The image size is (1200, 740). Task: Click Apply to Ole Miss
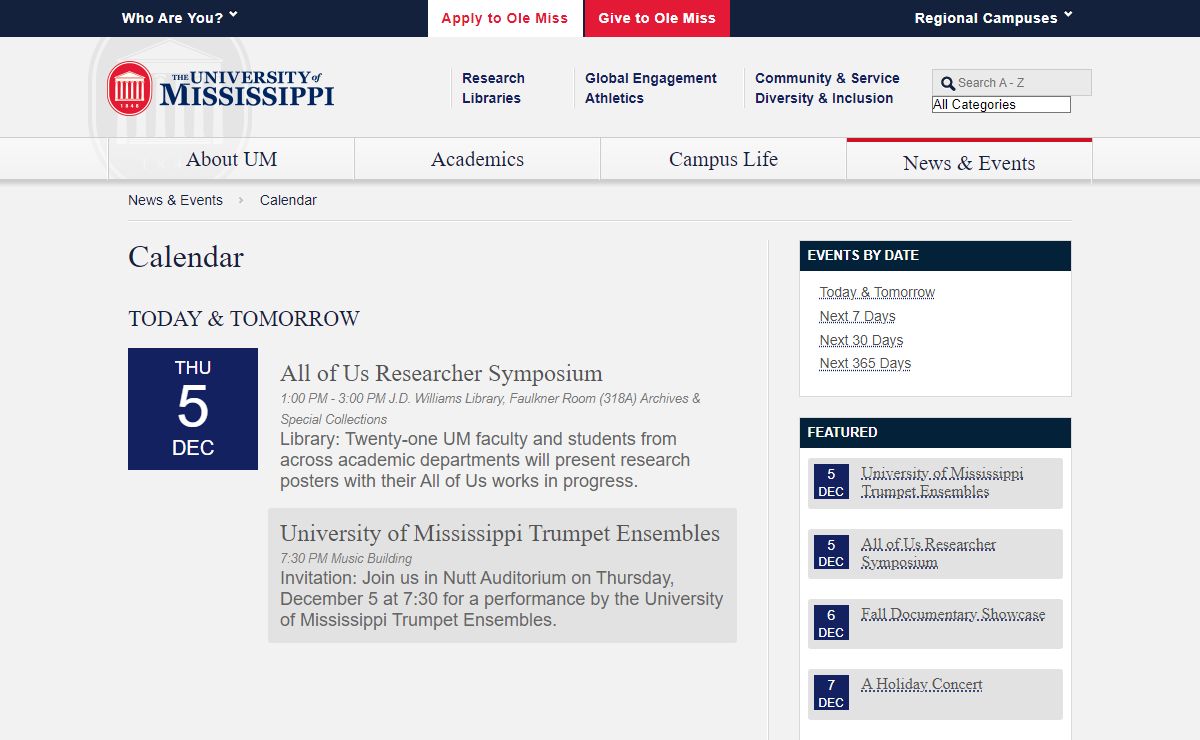coord(505,18)
